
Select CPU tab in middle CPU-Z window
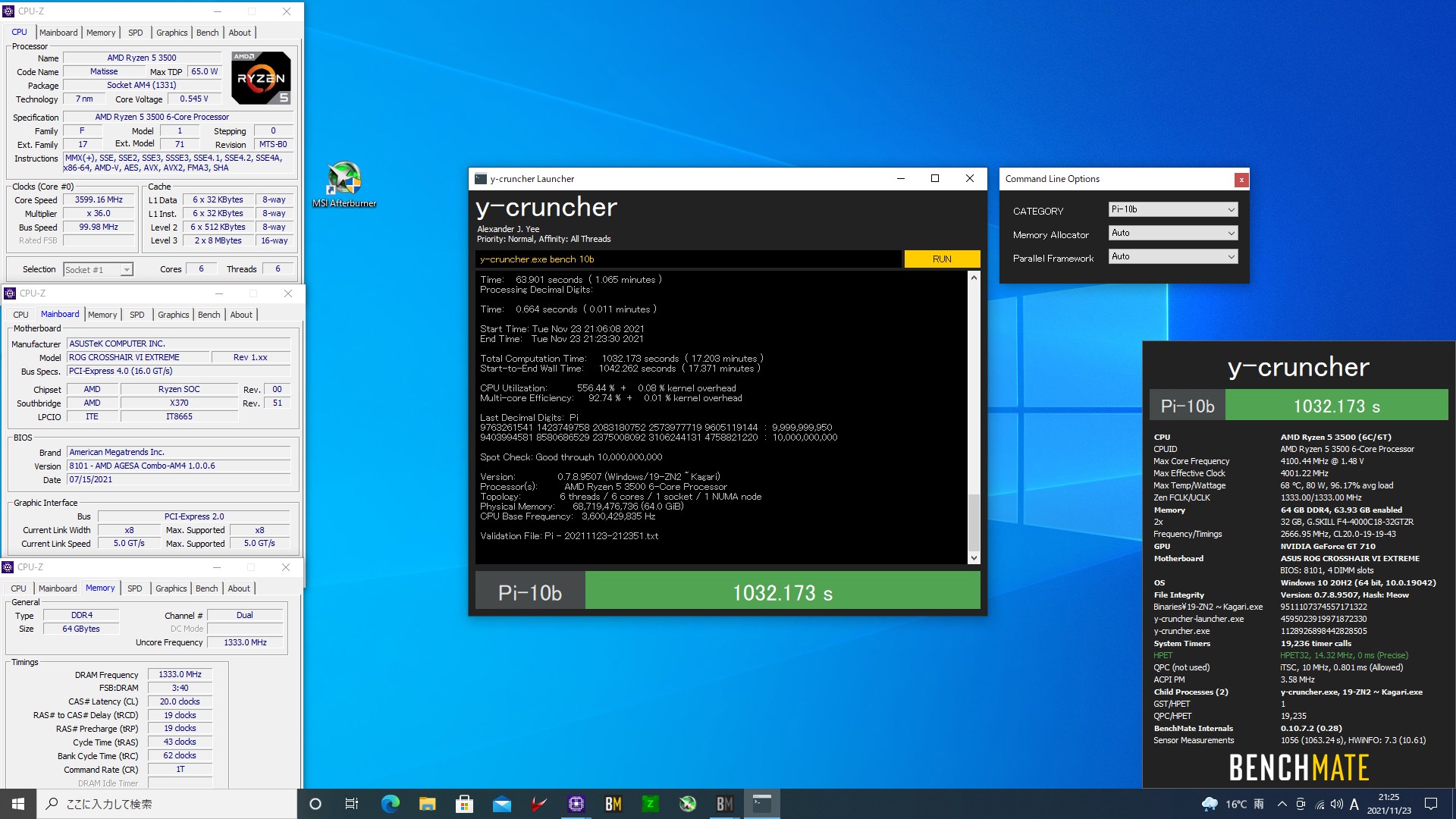coord(20,315)
